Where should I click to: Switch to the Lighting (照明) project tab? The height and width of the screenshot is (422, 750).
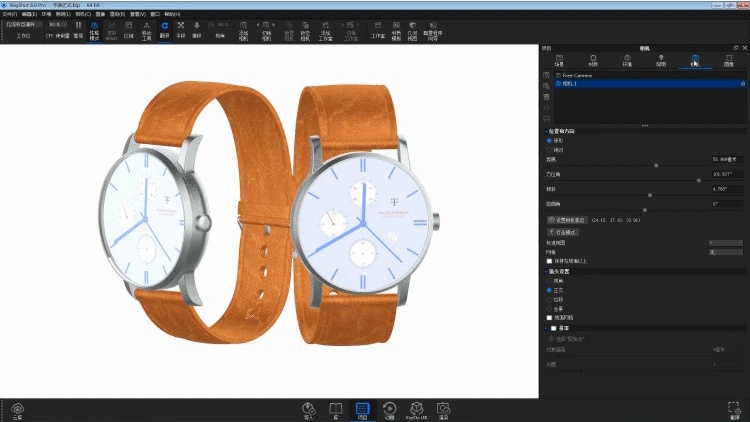pyautogui.click(x=661, y=61)
